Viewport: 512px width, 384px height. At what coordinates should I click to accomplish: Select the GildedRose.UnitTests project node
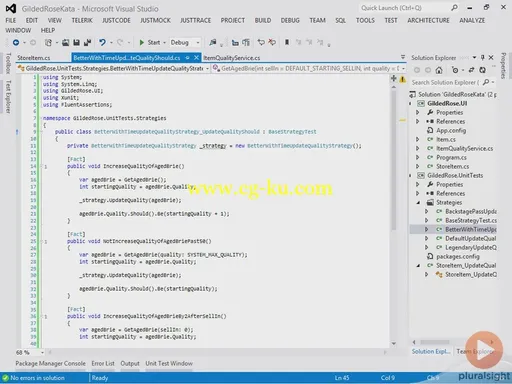pos(455,175)
